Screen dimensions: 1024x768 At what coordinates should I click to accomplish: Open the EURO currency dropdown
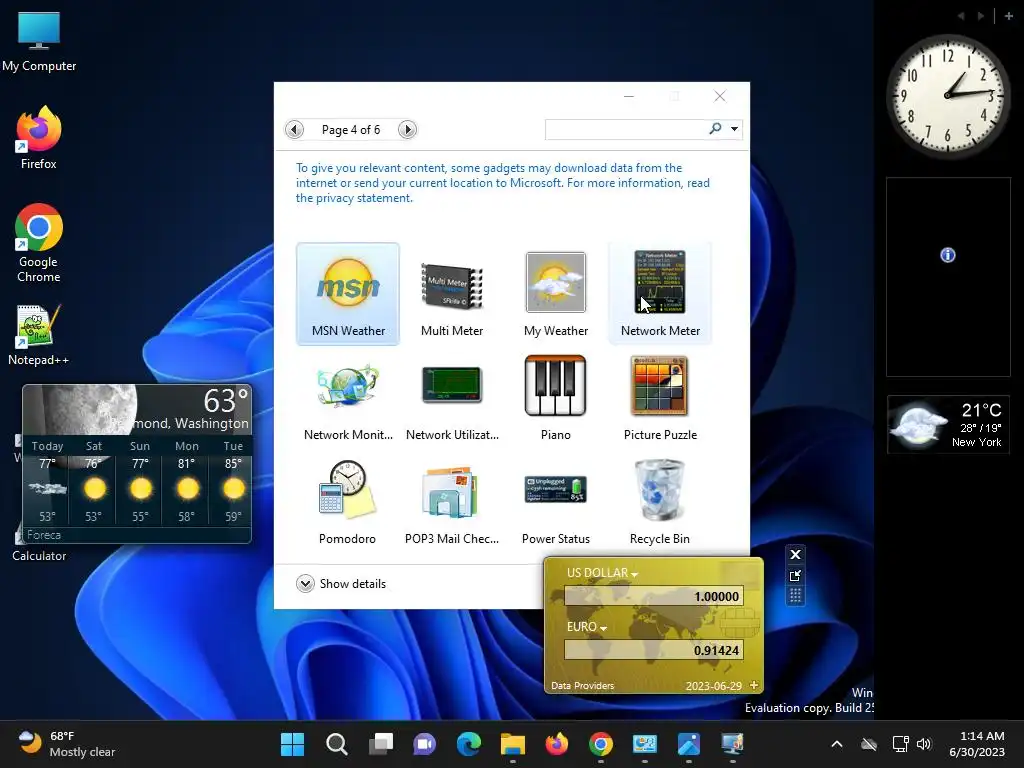tap(586, 627)
